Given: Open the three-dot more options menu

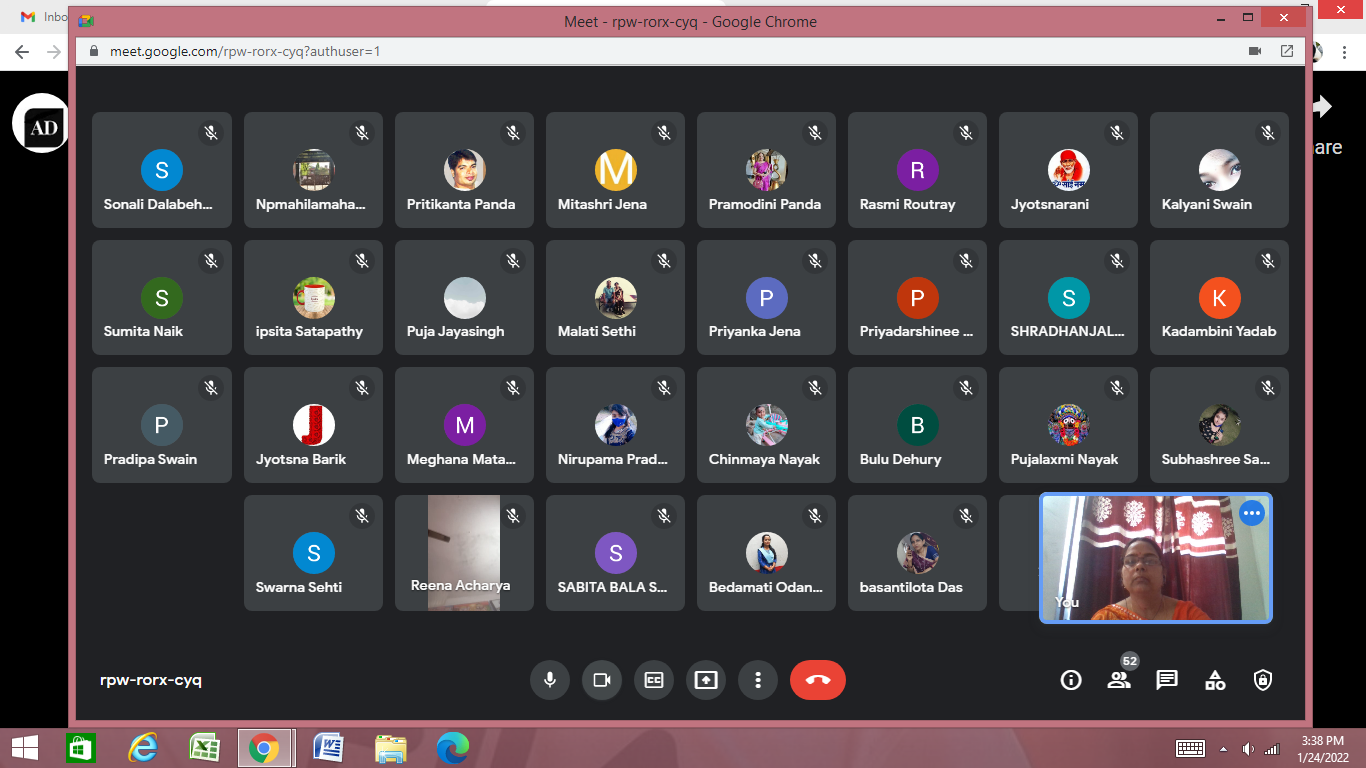Looking at the screenshot, I should pos(758,680).
